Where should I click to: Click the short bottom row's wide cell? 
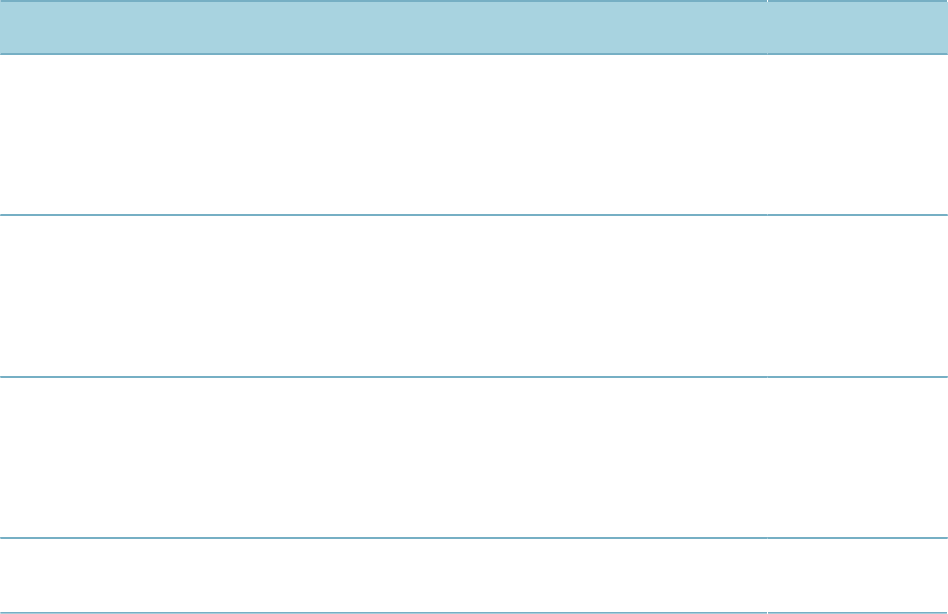(383, 575)
